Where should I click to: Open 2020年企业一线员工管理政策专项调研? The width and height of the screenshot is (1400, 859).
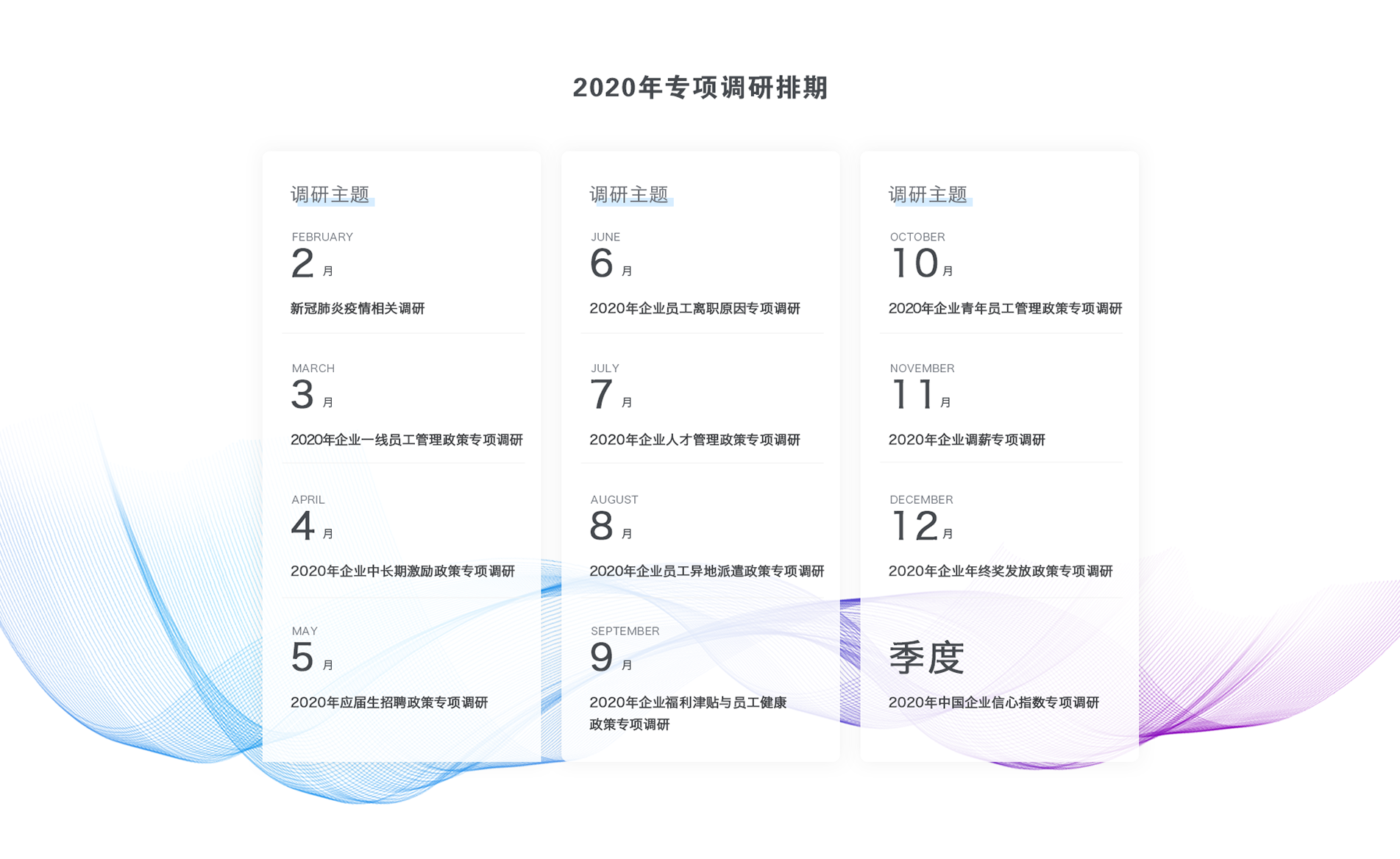pyautogui.click(x=407, y=440)
